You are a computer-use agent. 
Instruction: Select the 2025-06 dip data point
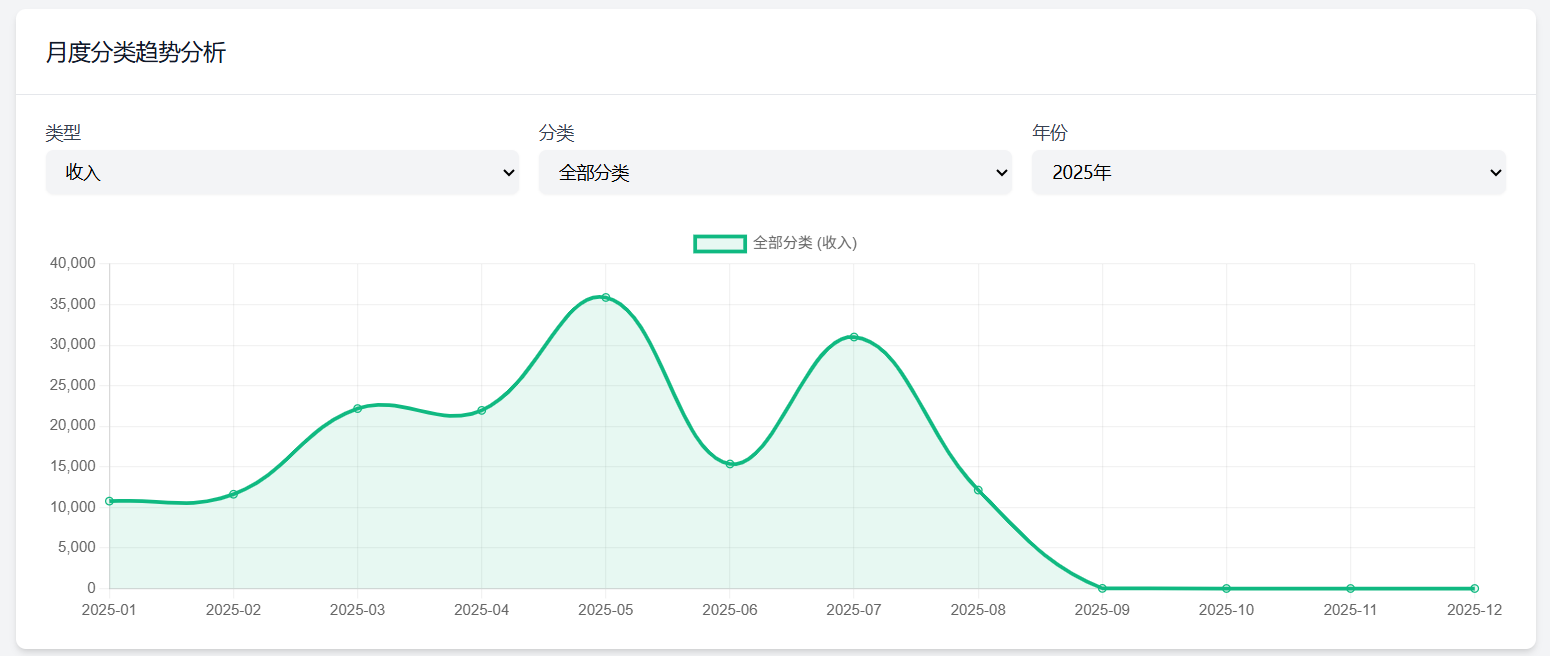[730, 464]
